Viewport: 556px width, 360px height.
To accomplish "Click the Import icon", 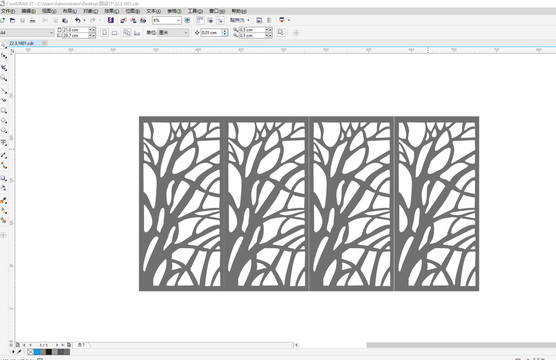I will tap(123, 21).
